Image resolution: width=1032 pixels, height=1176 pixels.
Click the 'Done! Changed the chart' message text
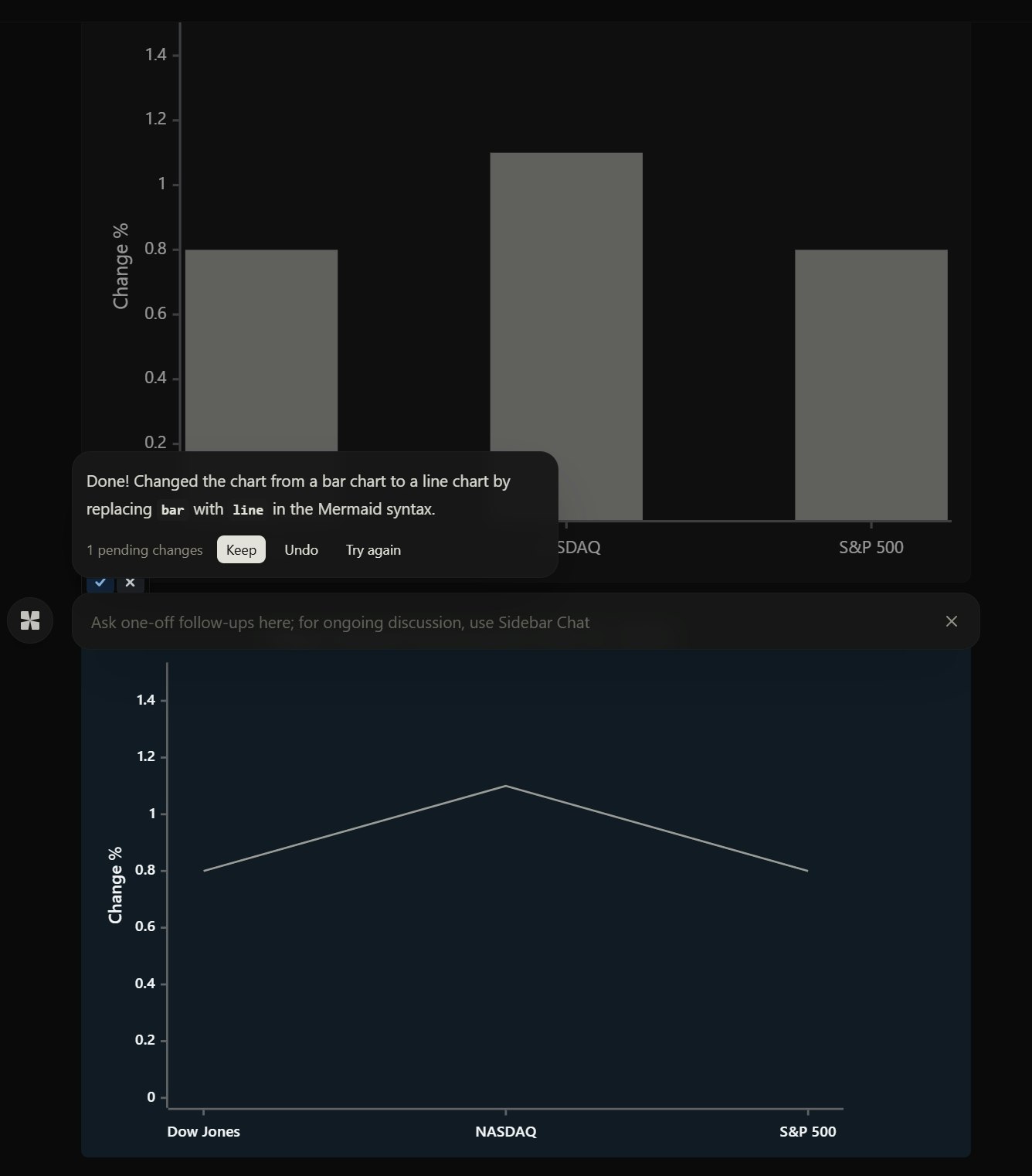[x=298, y=495]
